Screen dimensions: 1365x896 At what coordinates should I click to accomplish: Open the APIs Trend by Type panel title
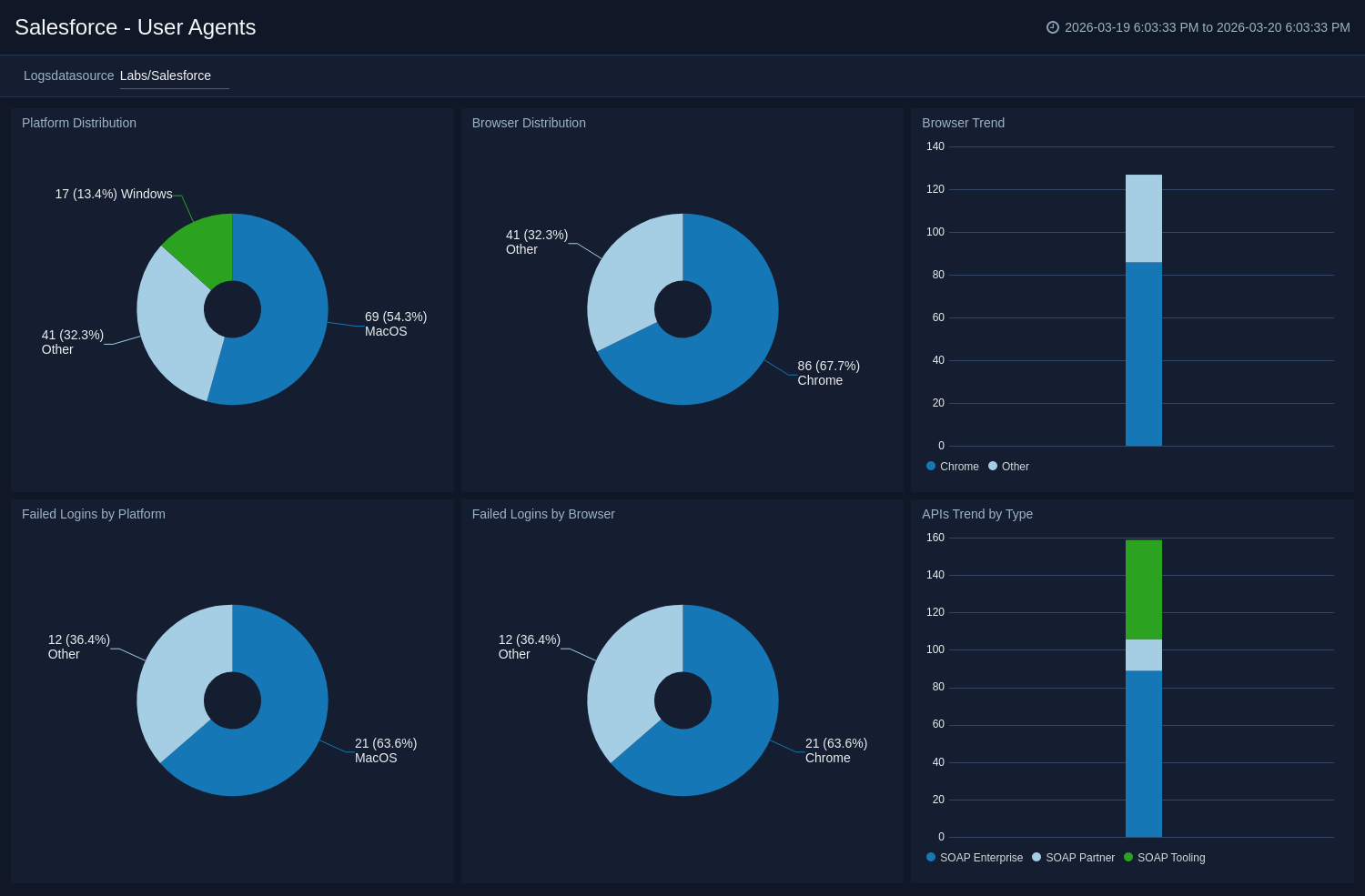(x=977, y=514)
